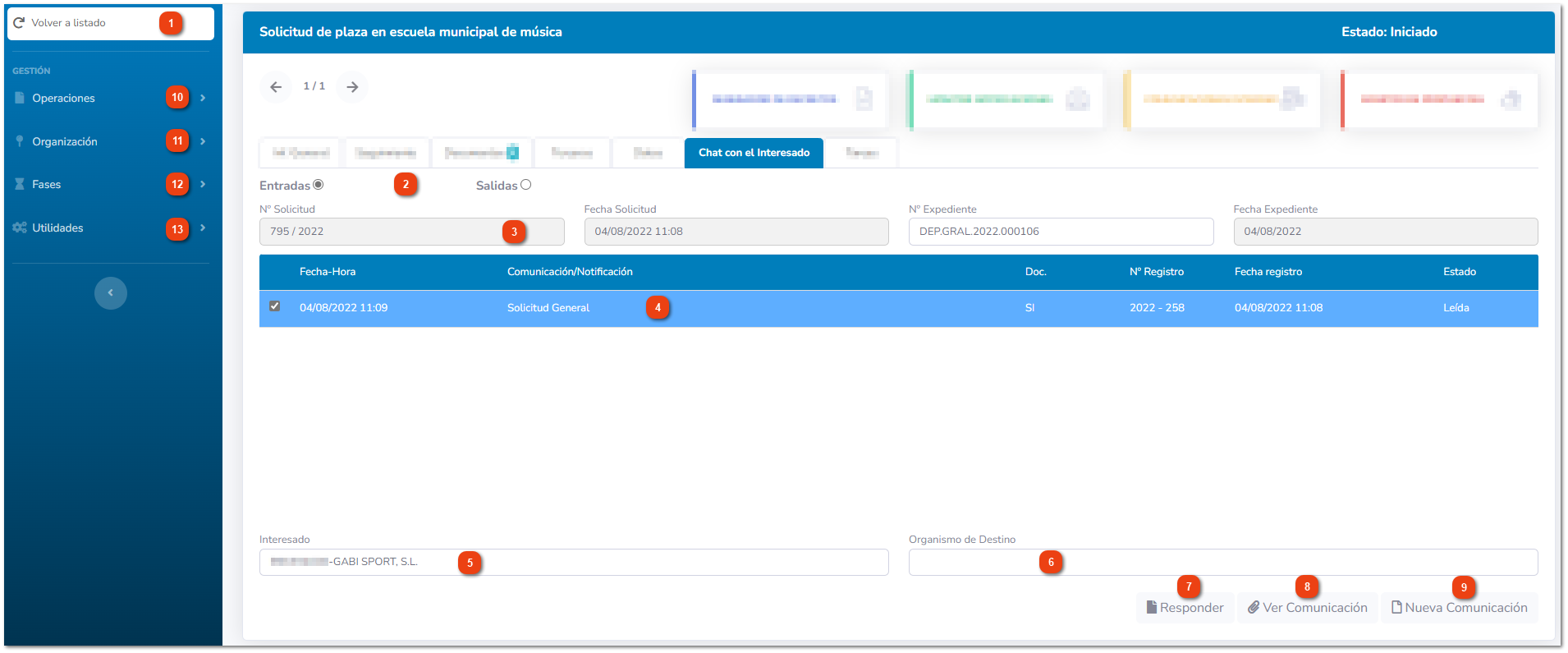Click 04/08/2022 11:09 cell
Viewport: 1568px width, 653px height.
coord(343,308)
